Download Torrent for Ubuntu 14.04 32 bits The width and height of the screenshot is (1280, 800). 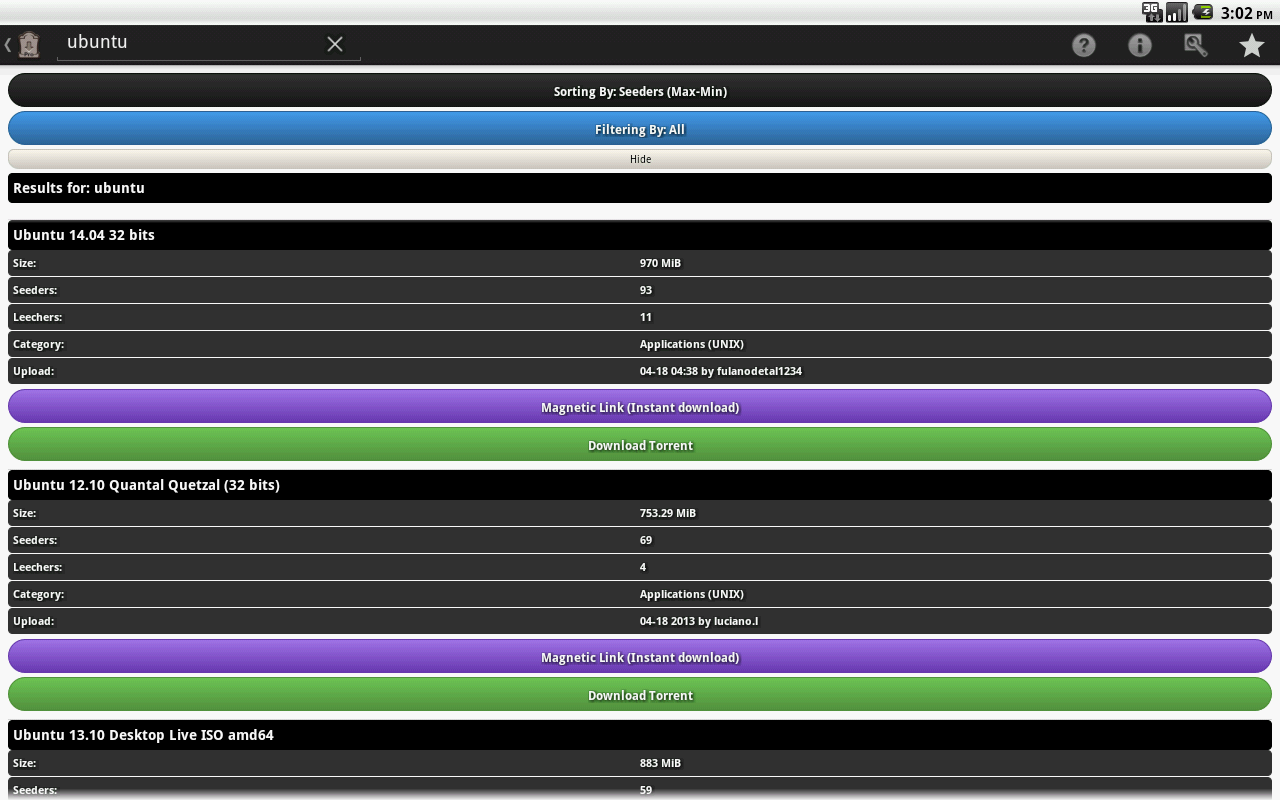tap(640, 445)
